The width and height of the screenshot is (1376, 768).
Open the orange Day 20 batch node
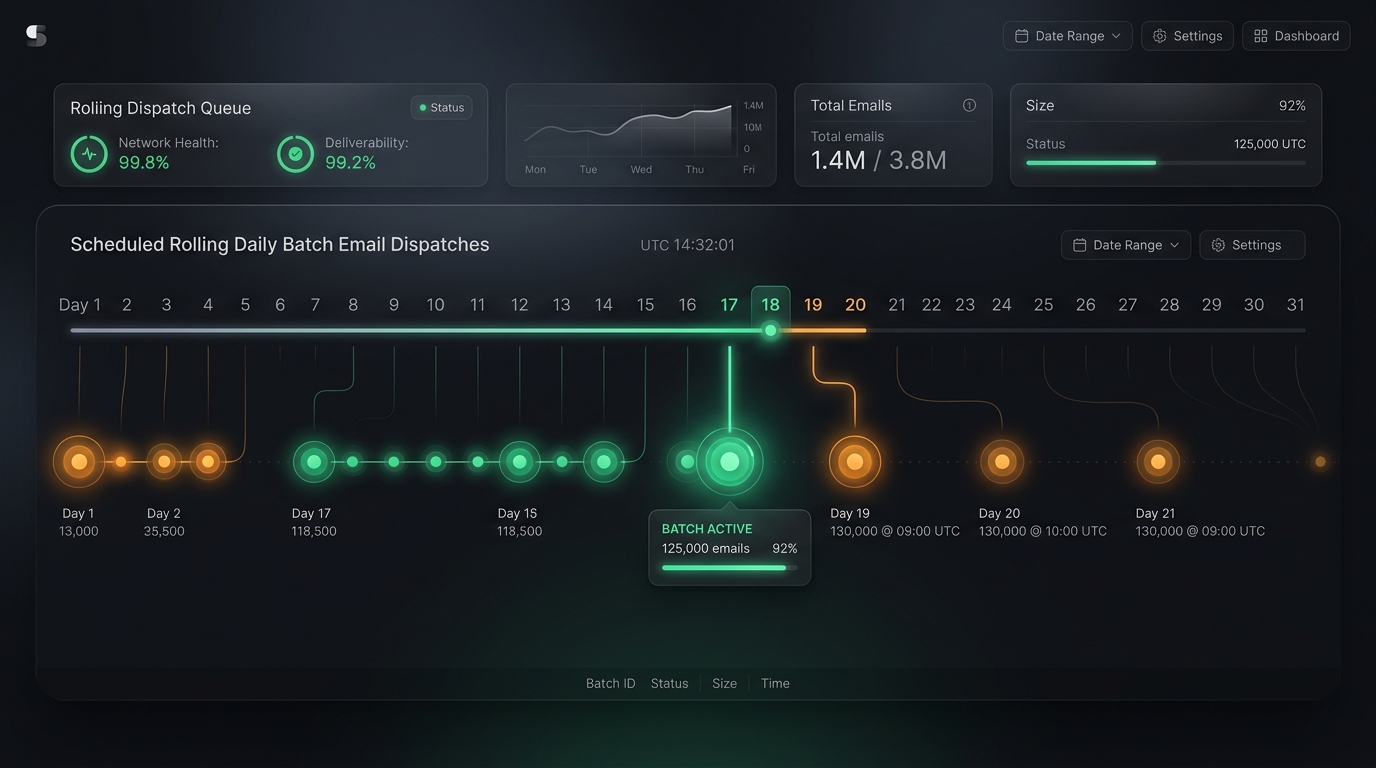pyautogui.click(x=1001, y=462)
